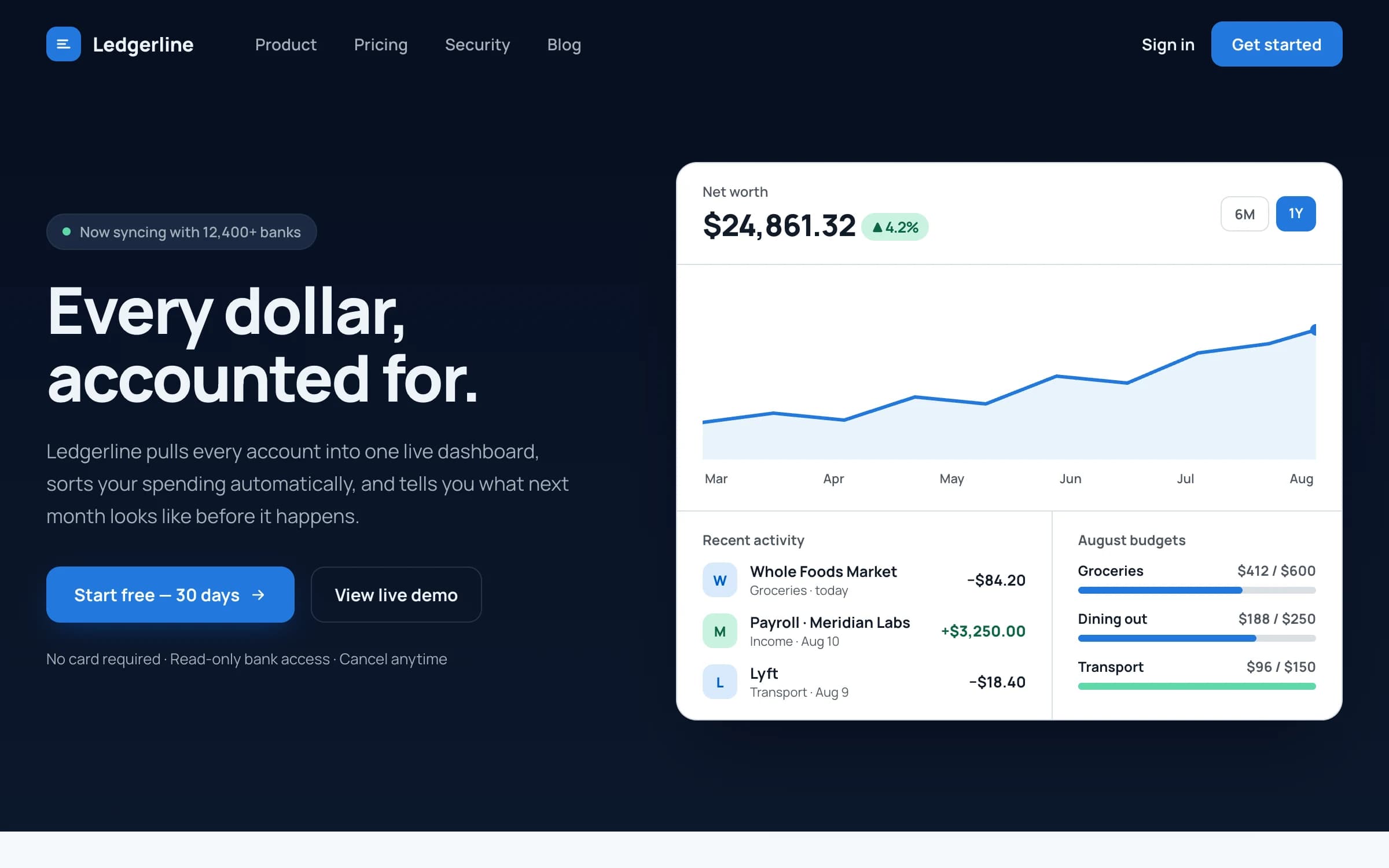Screen dimensions: 1389x868
Task: Start the free 30-day trial
Action: coord(170,594)
